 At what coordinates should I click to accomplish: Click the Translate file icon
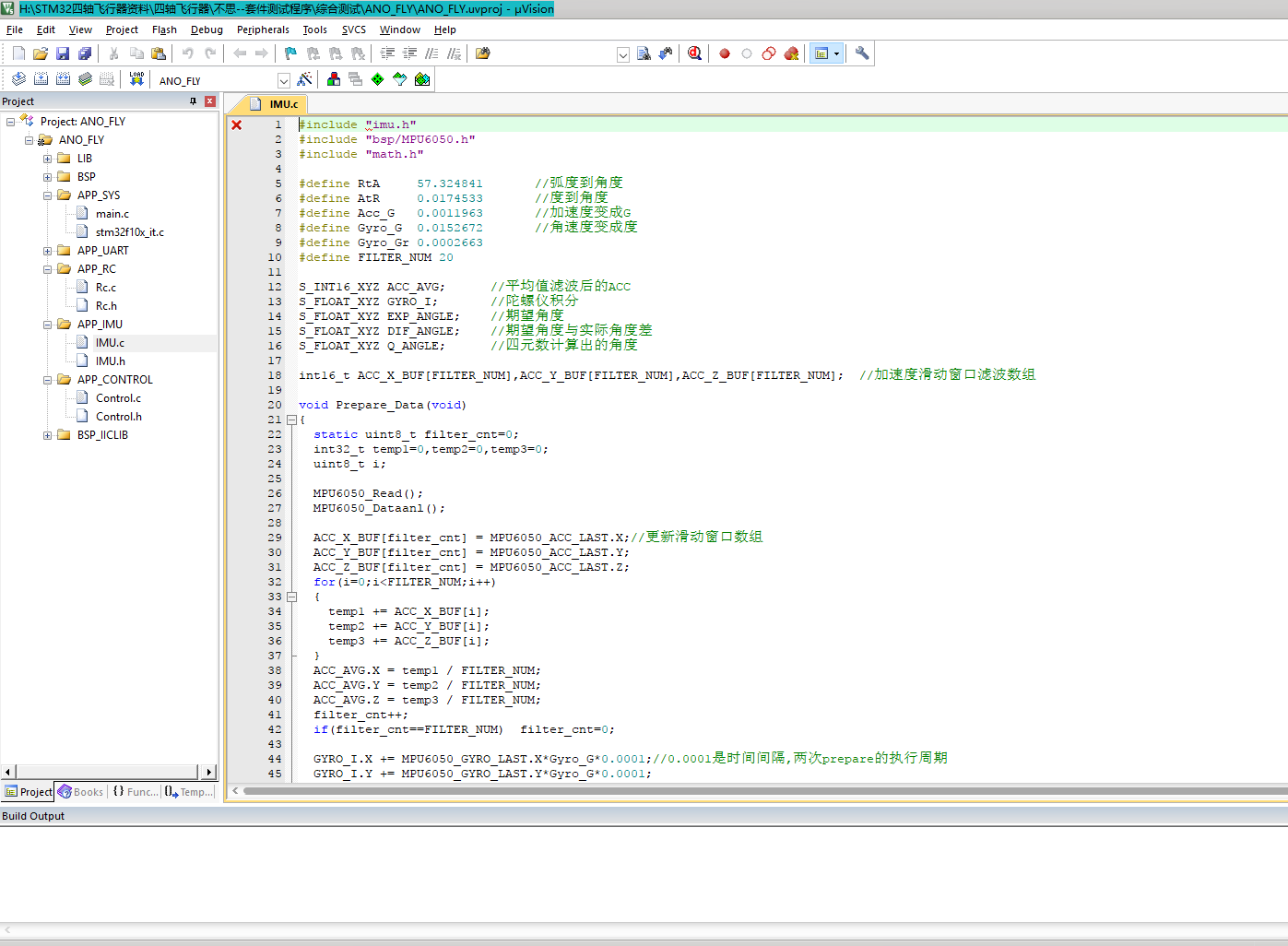pyautogui.click(x=18, y=79)
